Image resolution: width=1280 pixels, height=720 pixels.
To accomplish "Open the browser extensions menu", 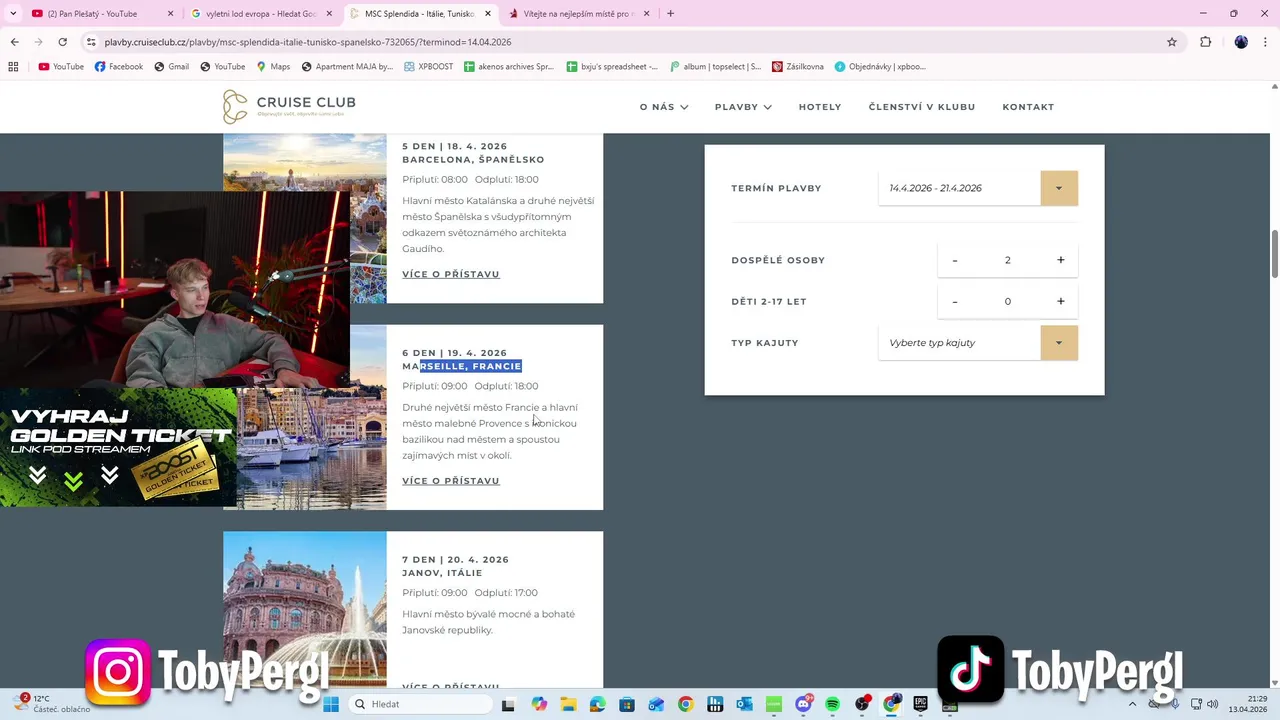I will [x=1205, y=42].
